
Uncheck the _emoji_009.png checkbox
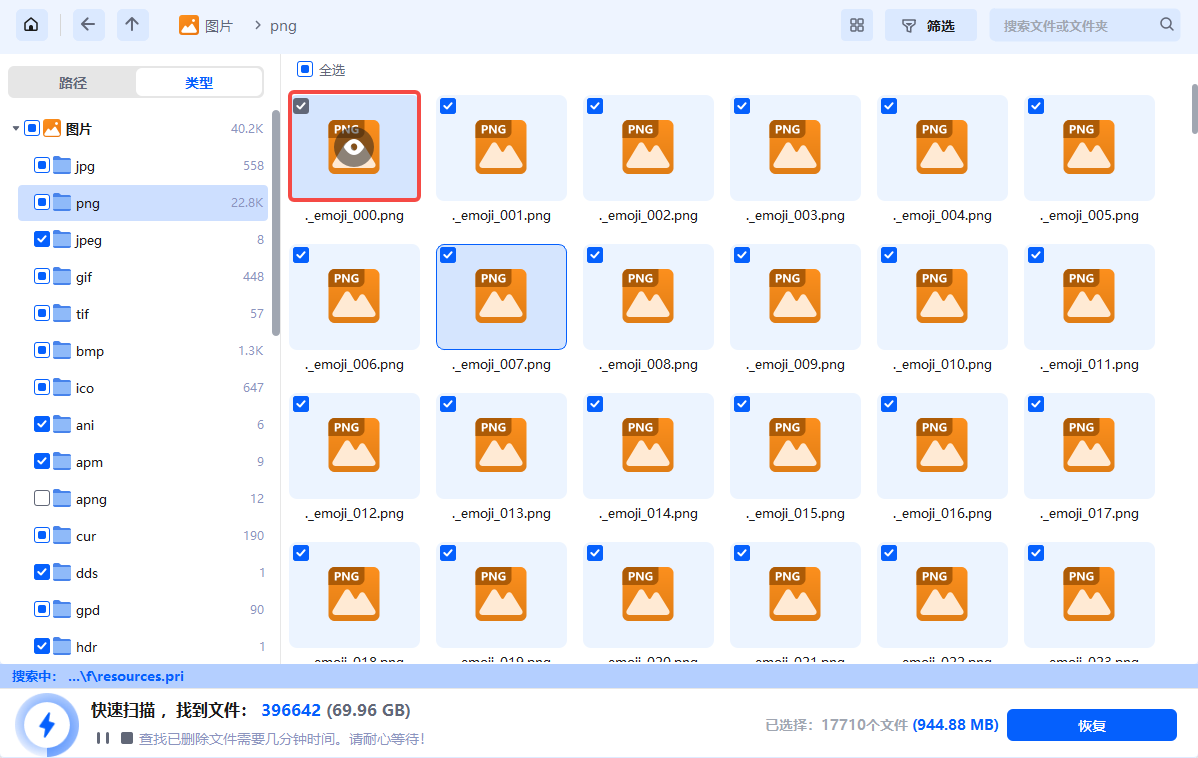(742, 255)
